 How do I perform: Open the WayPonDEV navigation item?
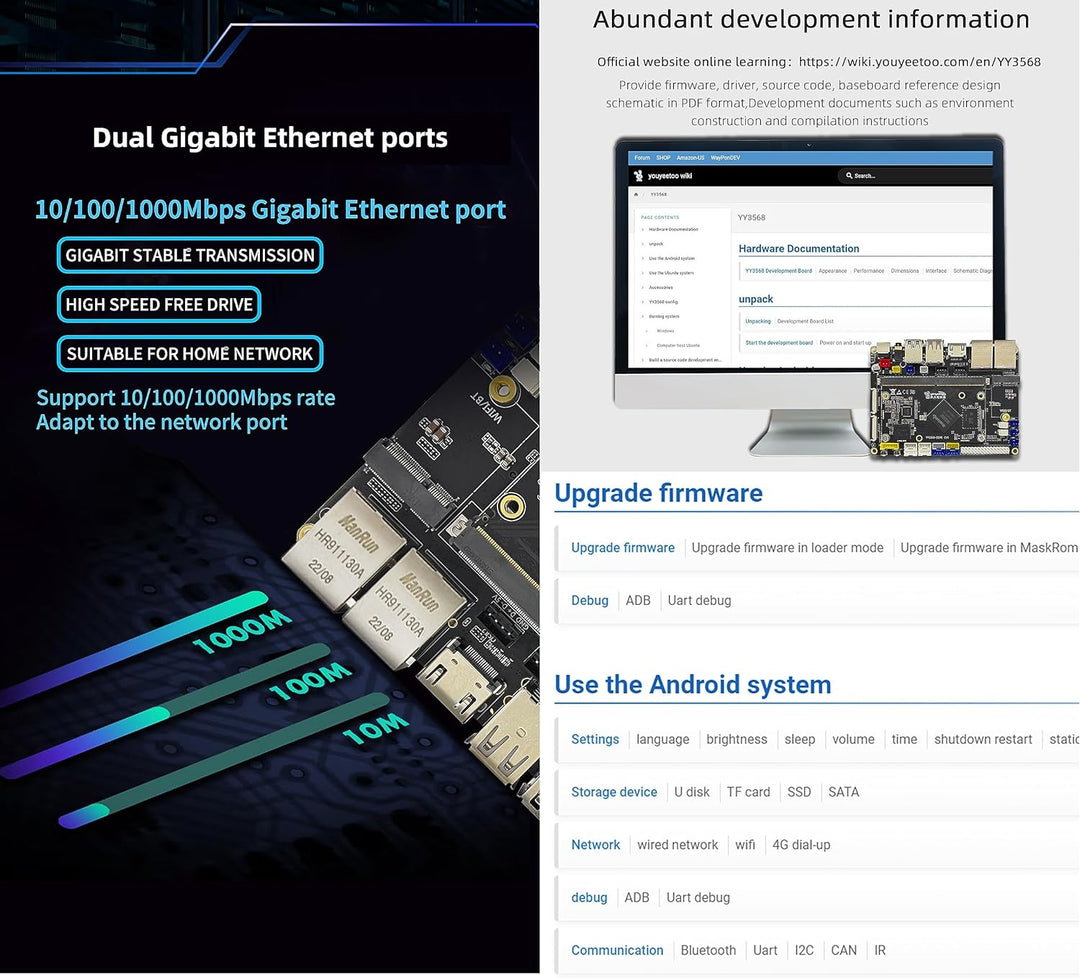pyautogui.click(x=726, y=157)
